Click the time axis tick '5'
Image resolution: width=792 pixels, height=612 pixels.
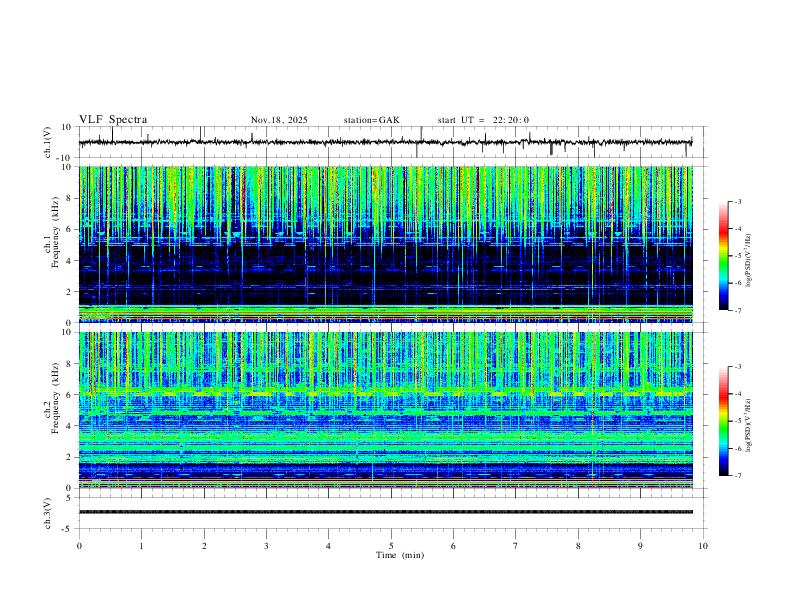[391, 546]
